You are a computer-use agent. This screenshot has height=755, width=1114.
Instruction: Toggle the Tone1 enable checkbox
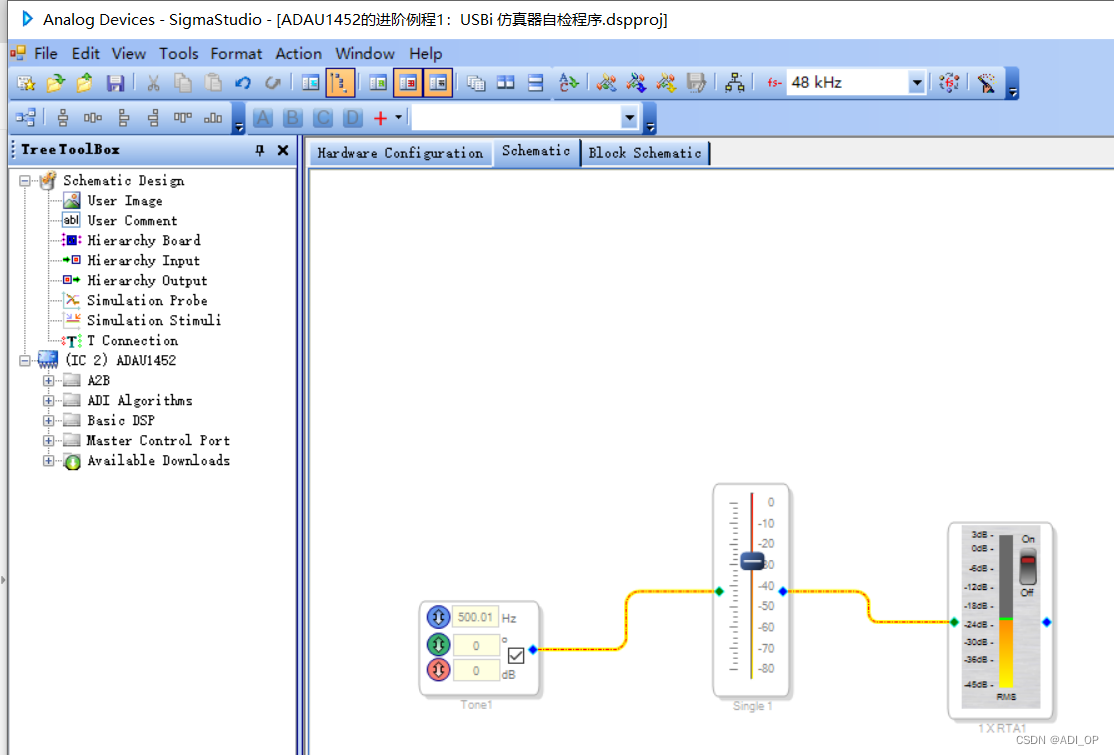[516, 655]
